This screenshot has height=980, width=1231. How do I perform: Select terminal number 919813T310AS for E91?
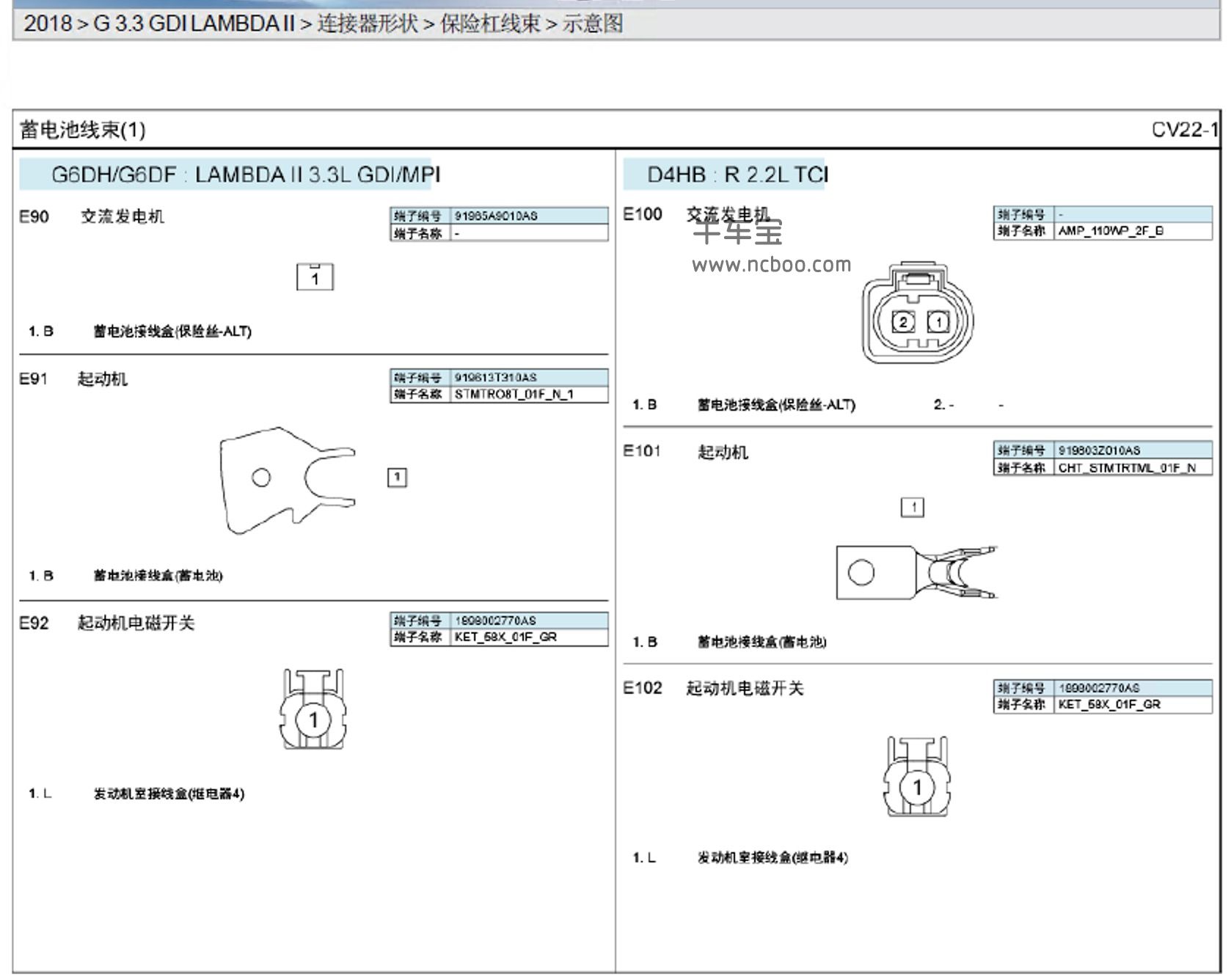point(495,377)
